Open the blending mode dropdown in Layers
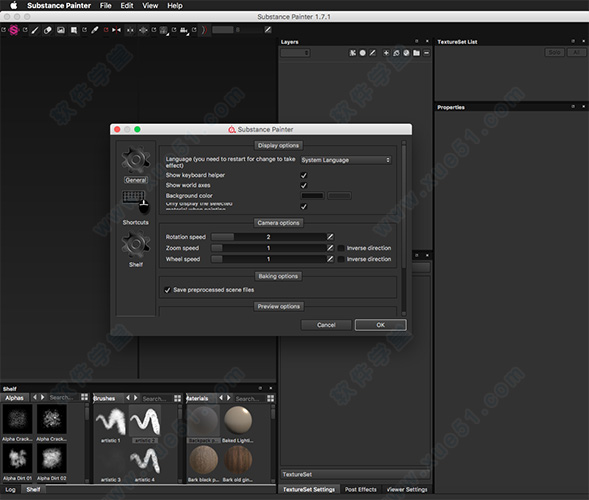 coord(295,53)
